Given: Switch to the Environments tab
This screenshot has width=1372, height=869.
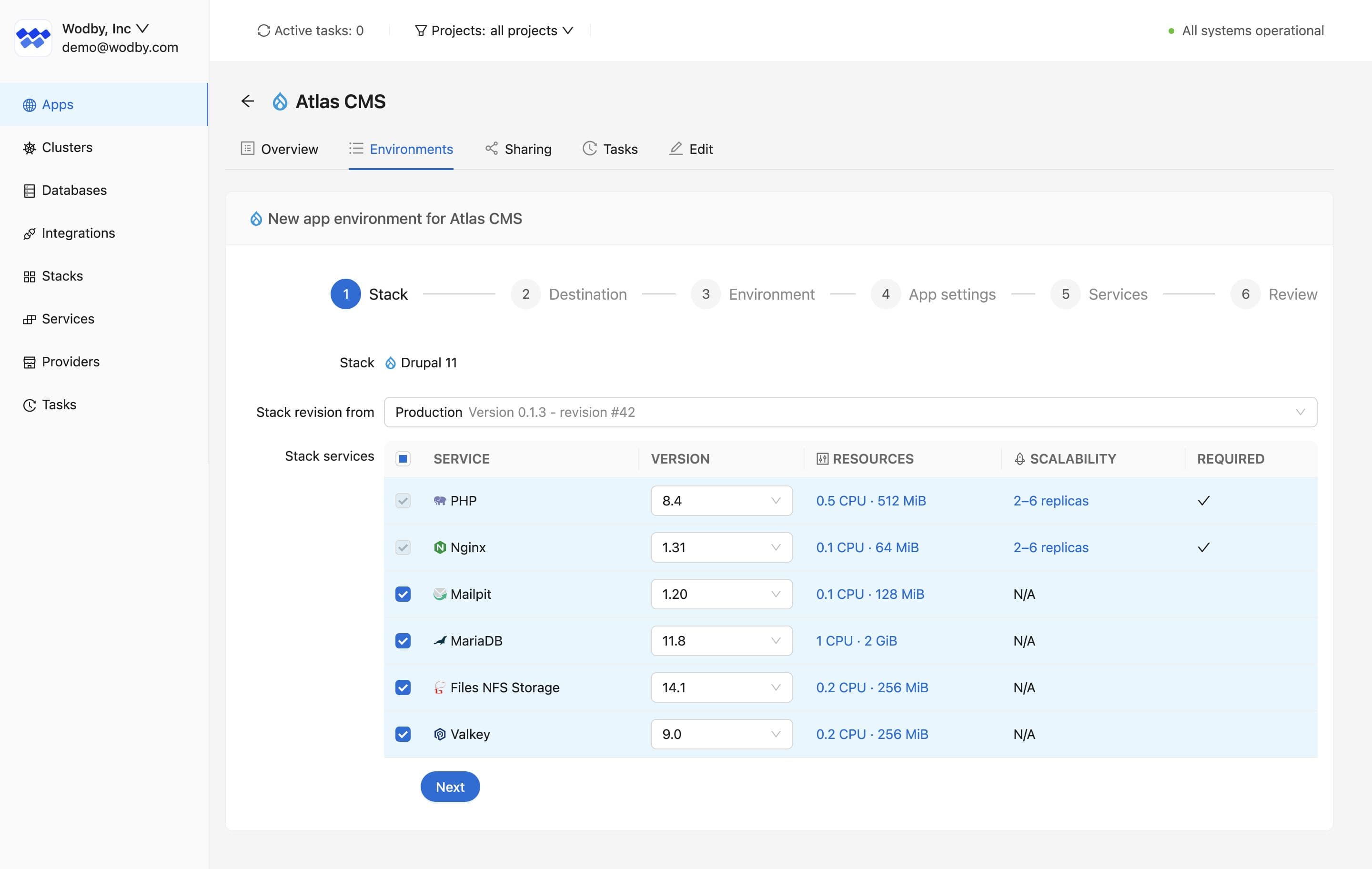Looking at the screenshot, I should tap(401, 149).
